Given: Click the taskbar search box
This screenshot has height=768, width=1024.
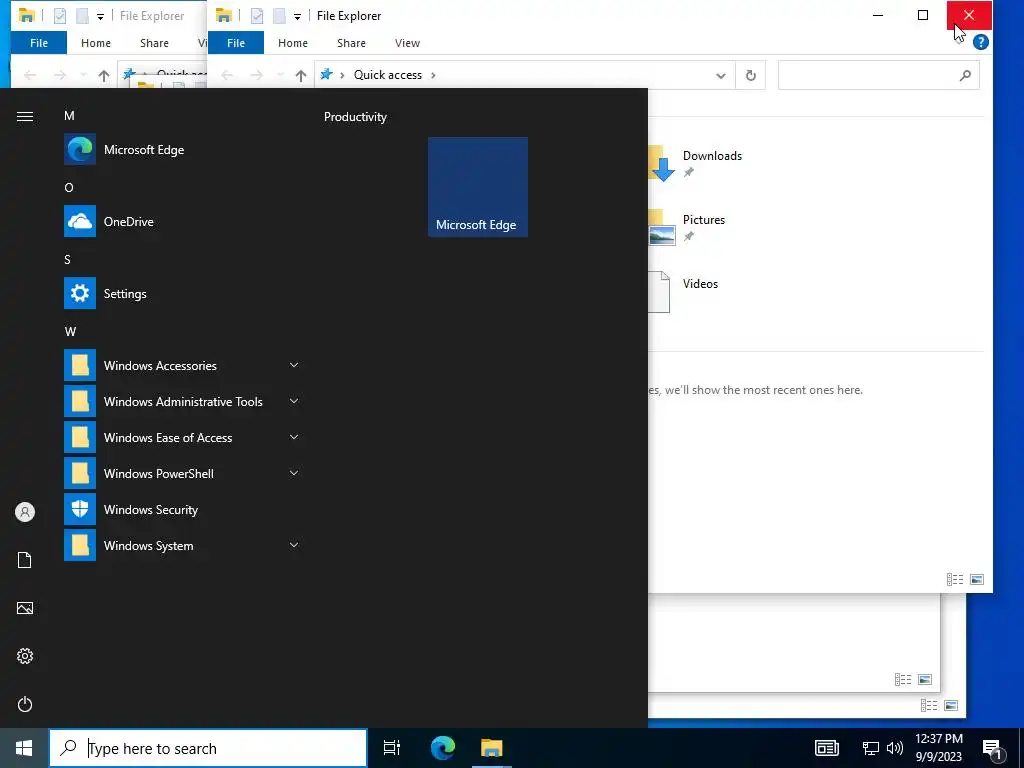Looking at the screenshot, I should tap(208, 748).
